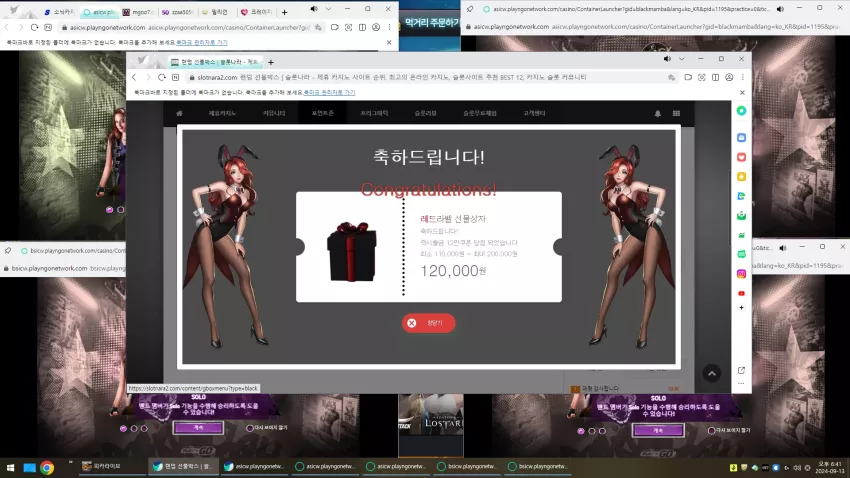The image size is (850, 478).
Task: Click the red 닫기 button in the congratulations popup
Action: [428, 323]
